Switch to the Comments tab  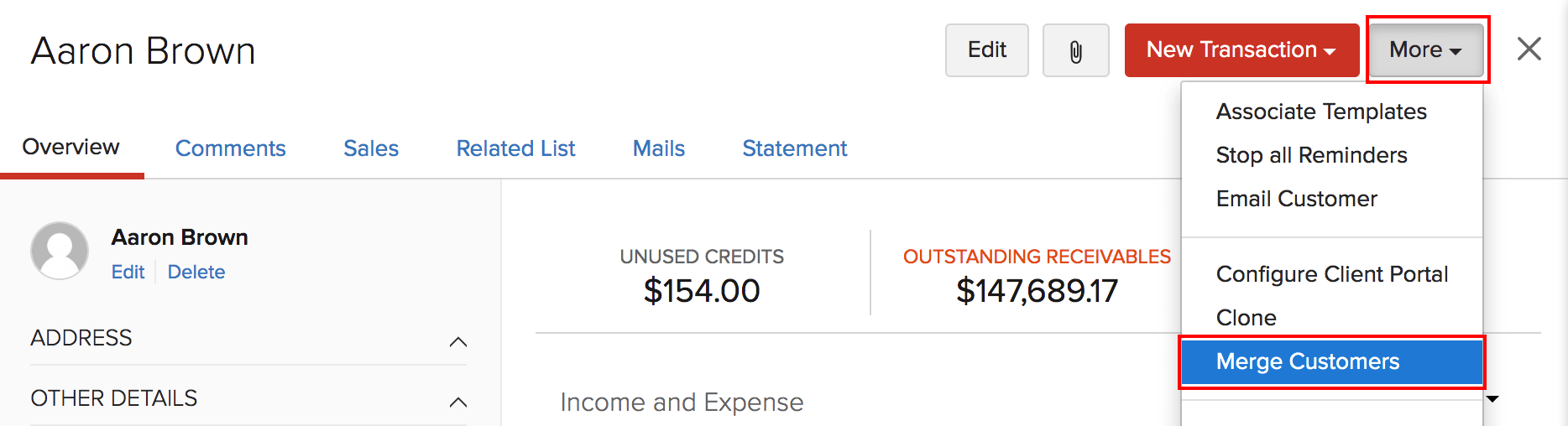coord(230,148)
